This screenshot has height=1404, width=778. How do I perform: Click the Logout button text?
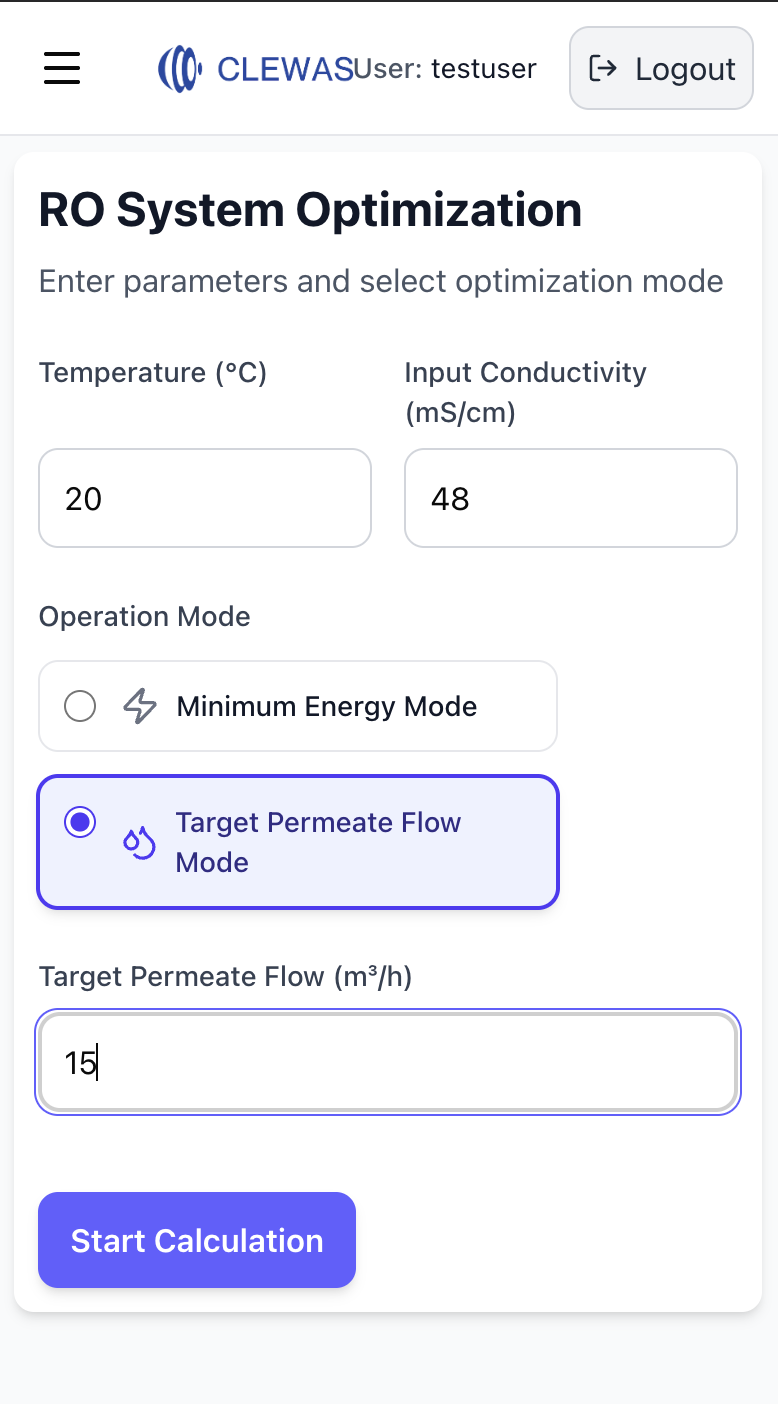click(685, 69)
